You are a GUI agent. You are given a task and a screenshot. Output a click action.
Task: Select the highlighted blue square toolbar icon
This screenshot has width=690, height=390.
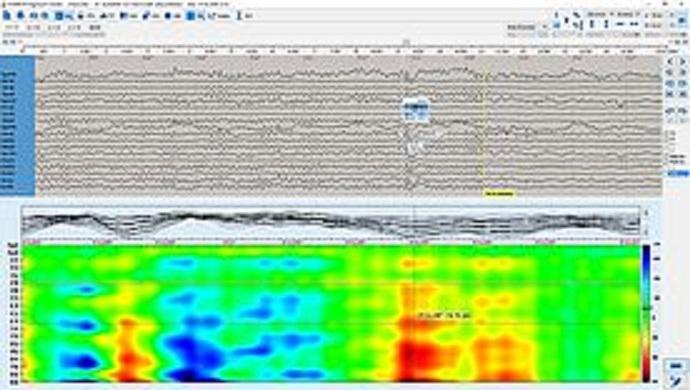[59, 16]
